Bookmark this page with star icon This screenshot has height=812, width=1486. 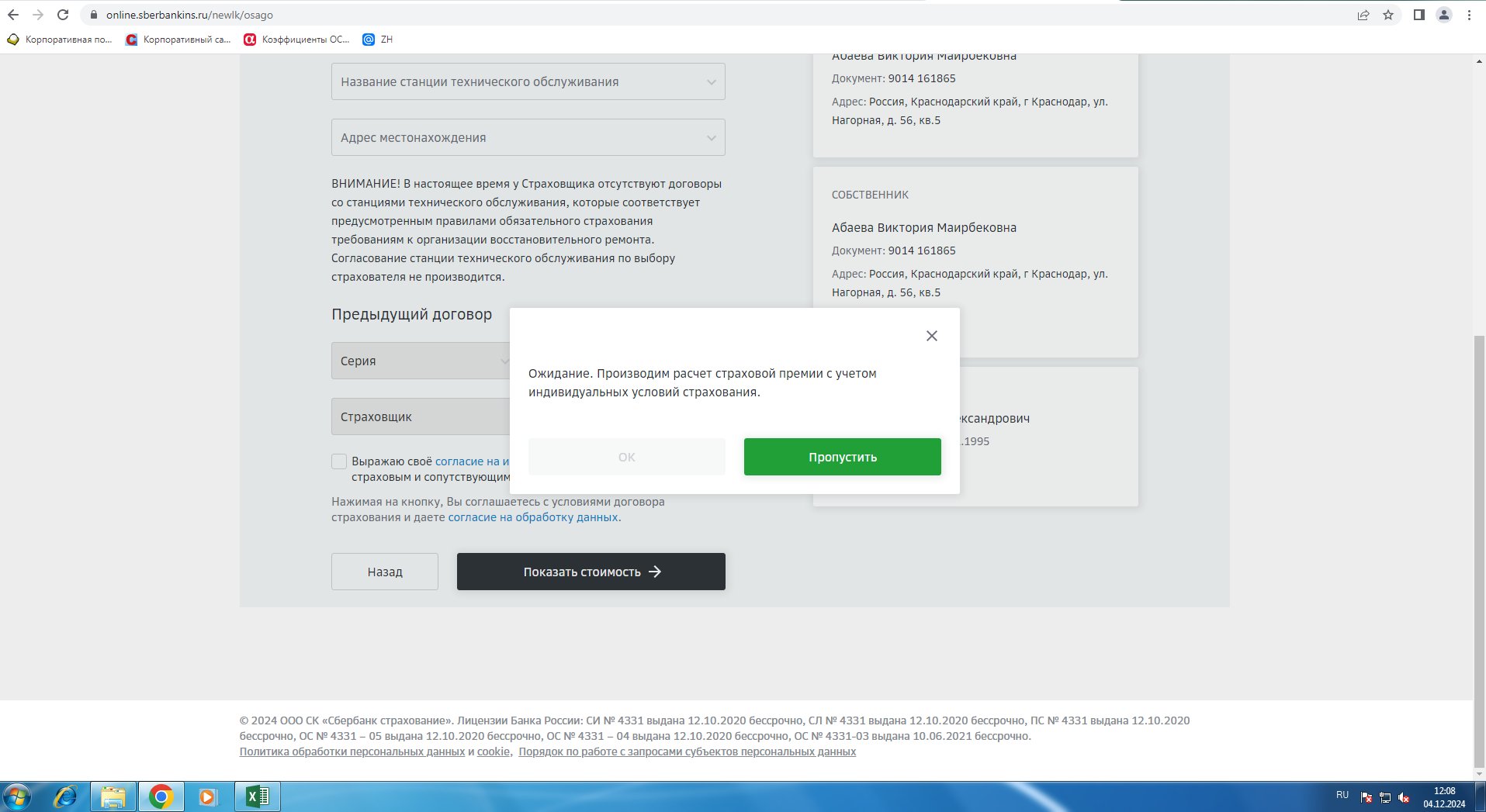pos(1388,15)
